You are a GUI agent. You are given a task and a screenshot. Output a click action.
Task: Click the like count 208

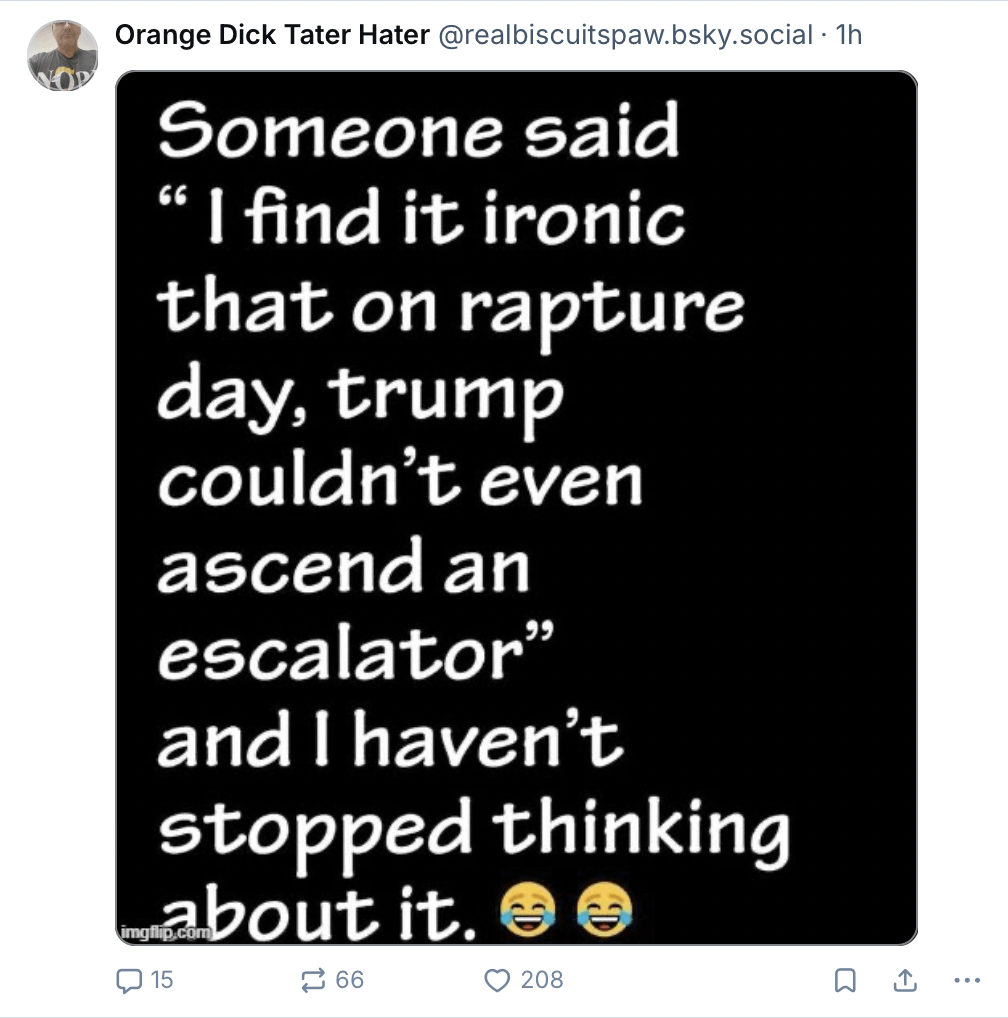[x=542, y=980]
